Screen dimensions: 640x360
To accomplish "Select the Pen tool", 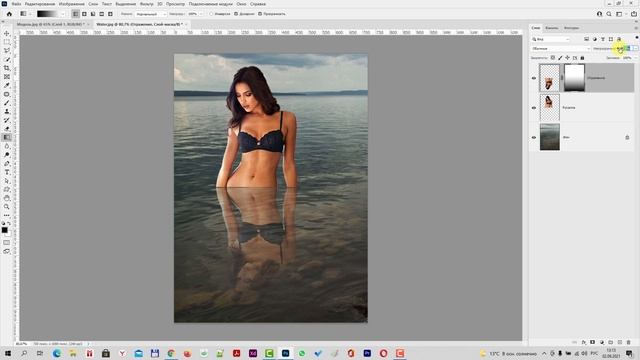I will tap(7, 164).
